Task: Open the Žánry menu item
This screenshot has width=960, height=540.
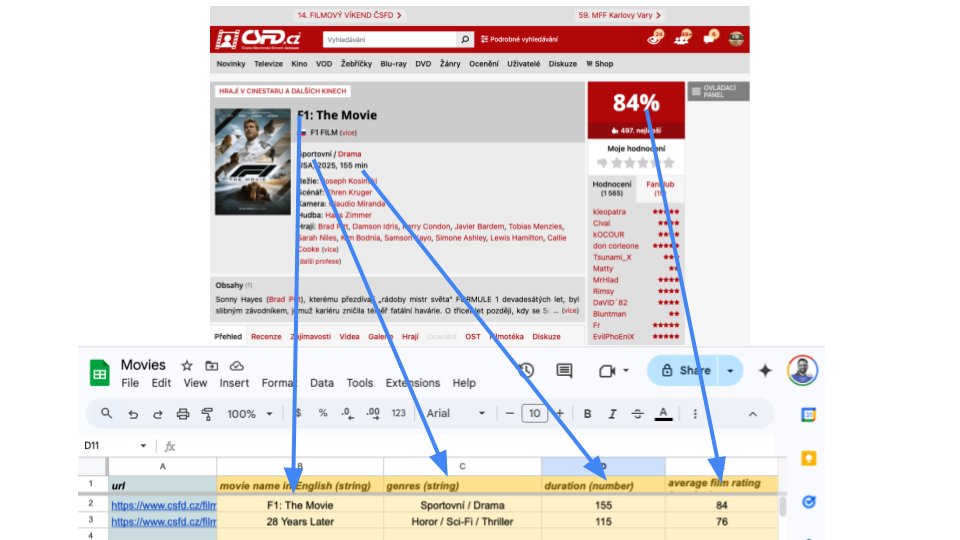Action: [450, 64]
